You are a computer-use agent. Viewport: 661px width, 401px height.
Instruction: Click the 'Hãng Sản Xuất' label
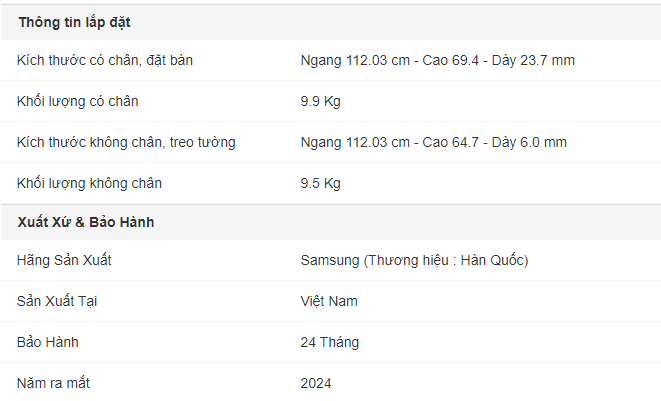(x=64, y=260)
